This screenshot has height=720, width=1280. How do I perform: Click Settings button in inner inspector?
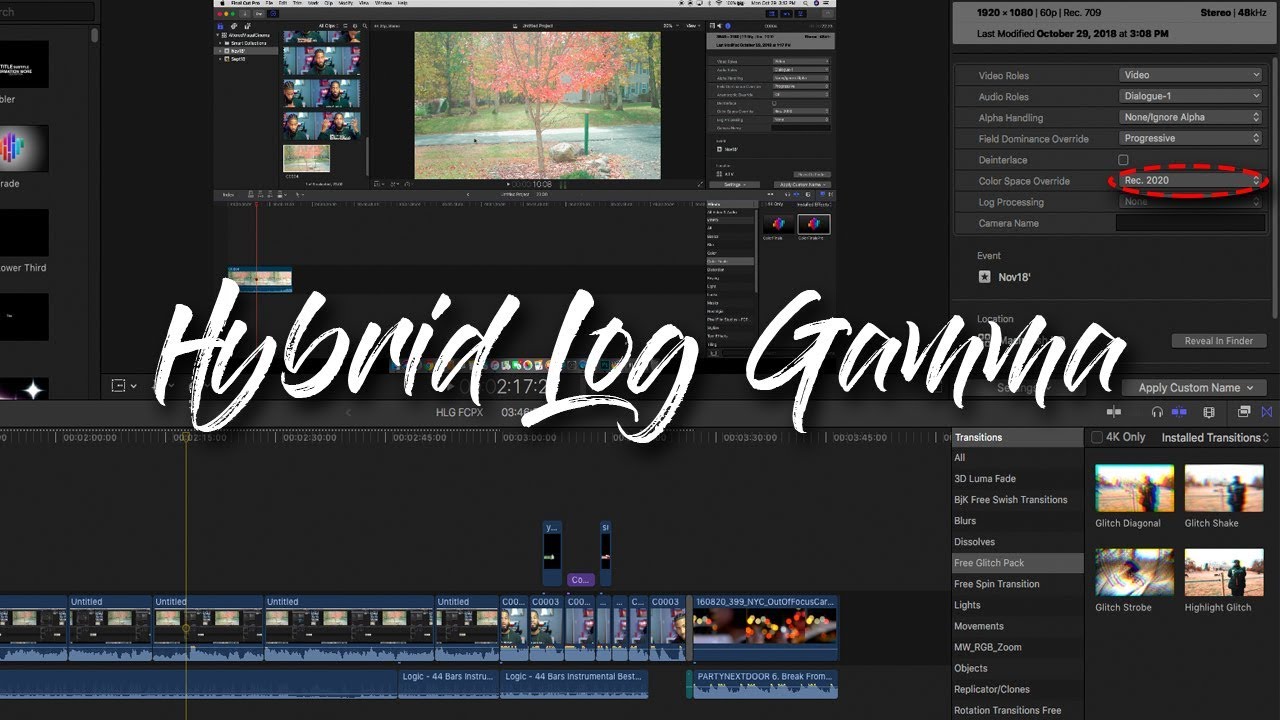[x=734, y=184]
